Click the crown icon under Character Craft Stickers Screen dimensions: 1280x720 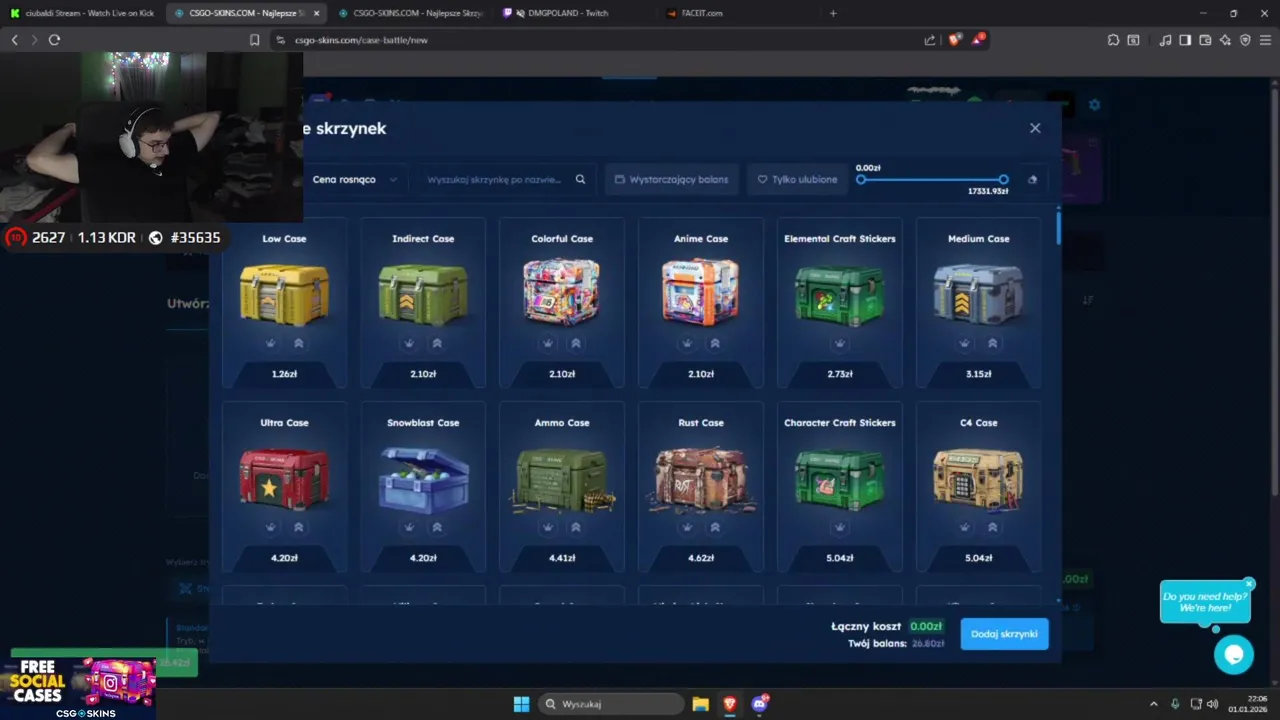(x=840, y=527)
